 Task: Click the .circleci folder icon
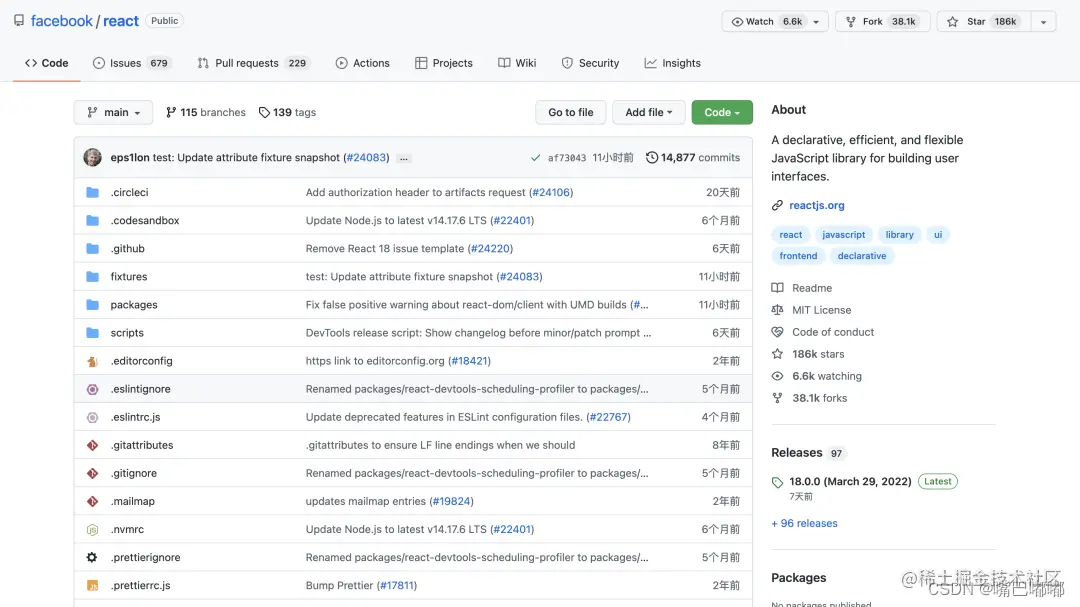[x=92, y=192]
